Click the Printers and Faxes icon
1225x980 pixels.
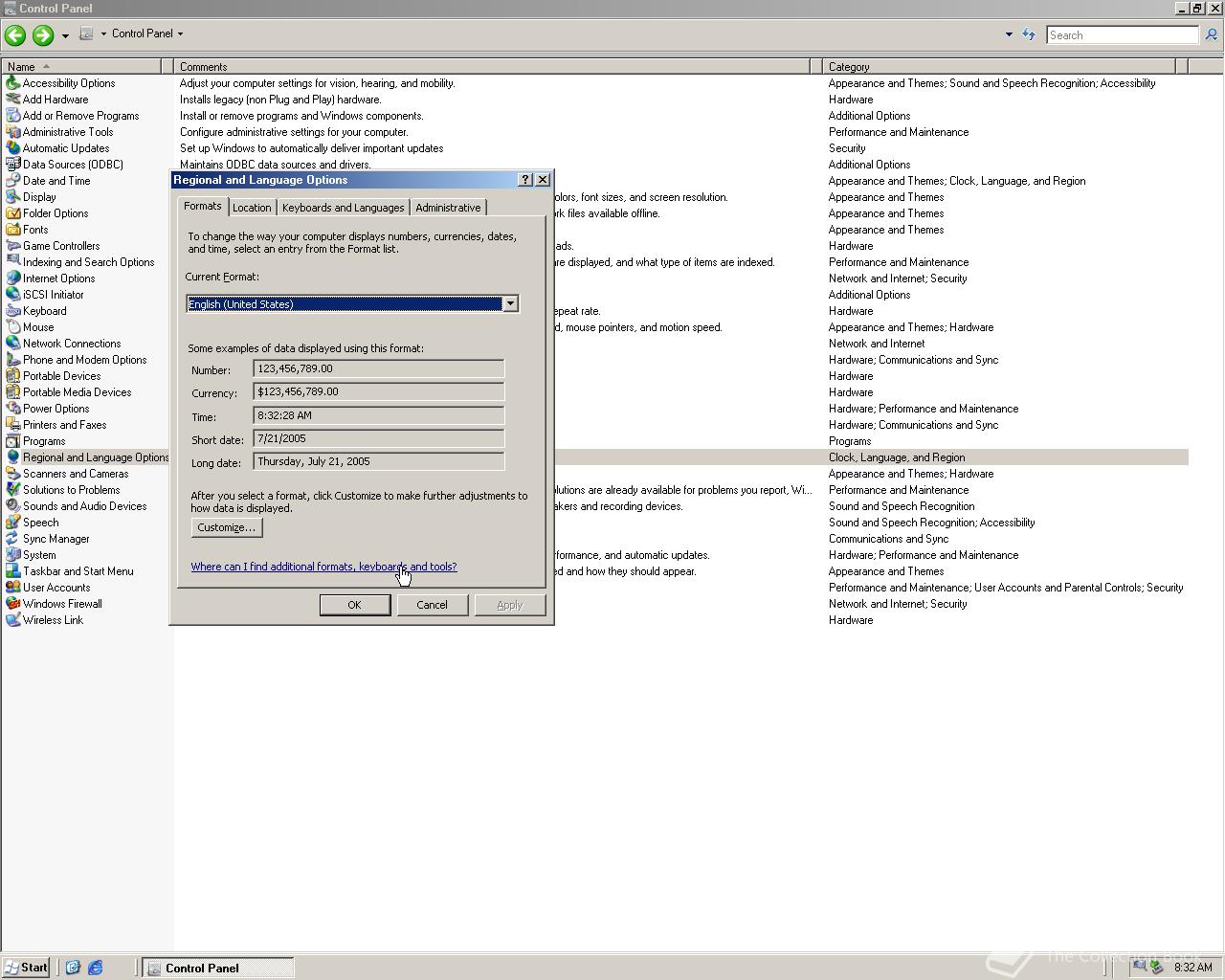click(12, 425)
